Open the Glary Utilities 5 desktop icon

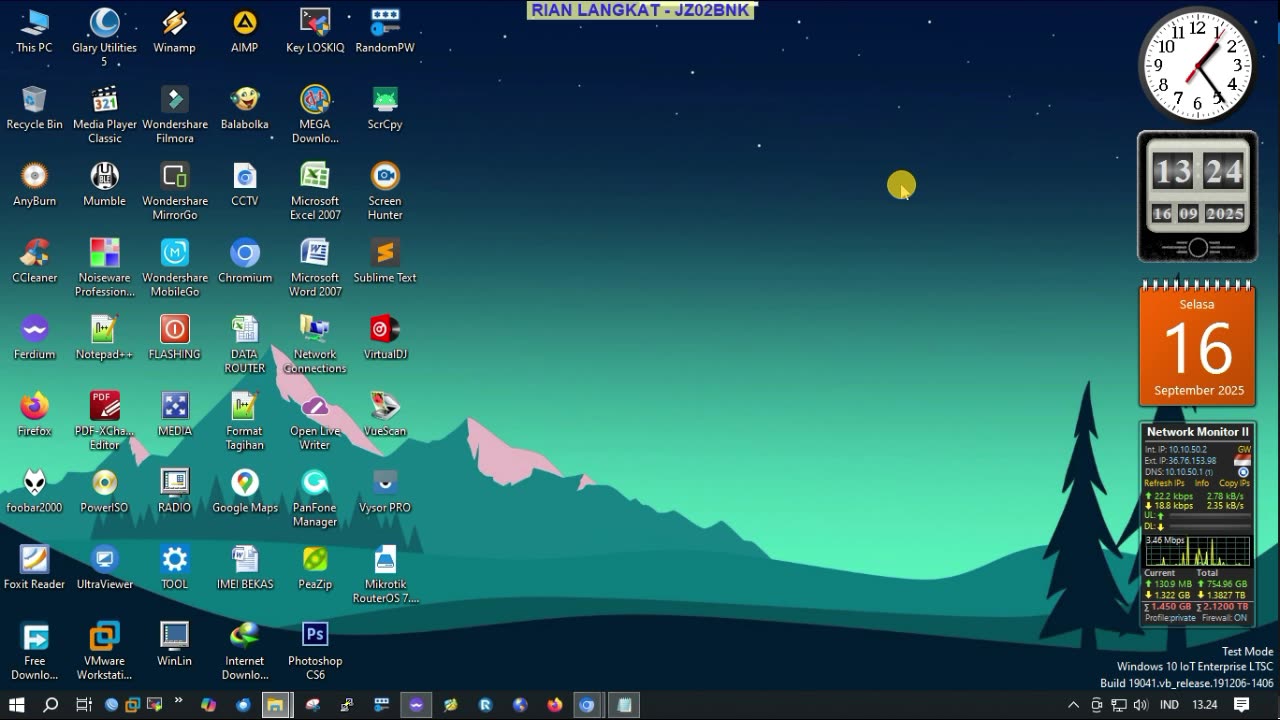pyautogui.click(x=104, y=36)
